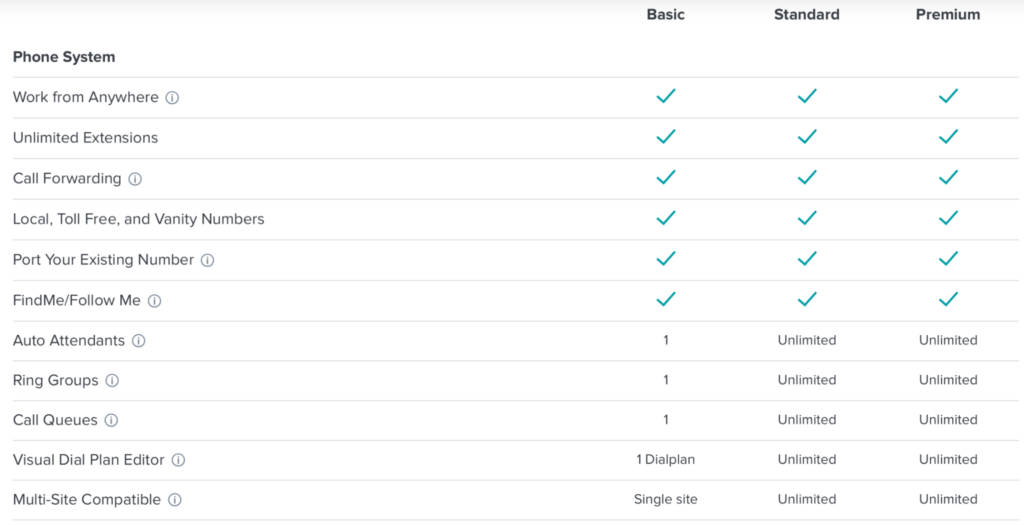Image resolution: width=1024 pixels, height=525 pixels.
Task: Click the Auto Attendants info icon
Action: [x=139, y=341]
